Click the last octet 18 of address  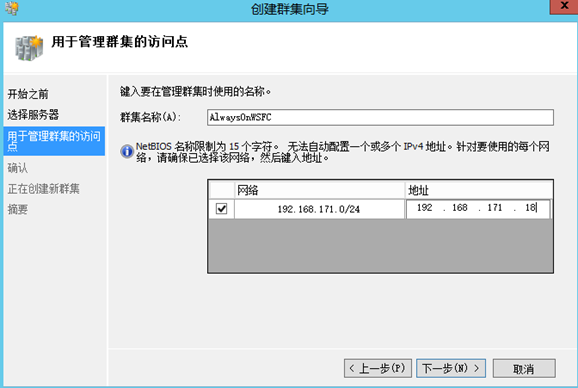click(x=530, y=208)
